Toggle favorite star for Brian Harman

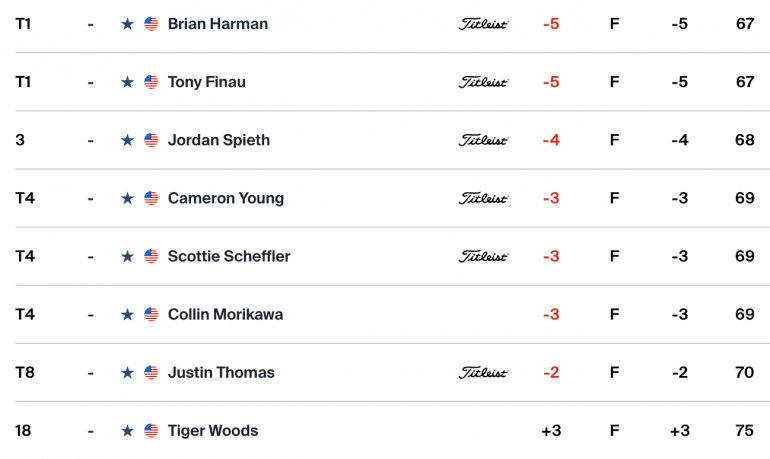[x=127, y=24]
